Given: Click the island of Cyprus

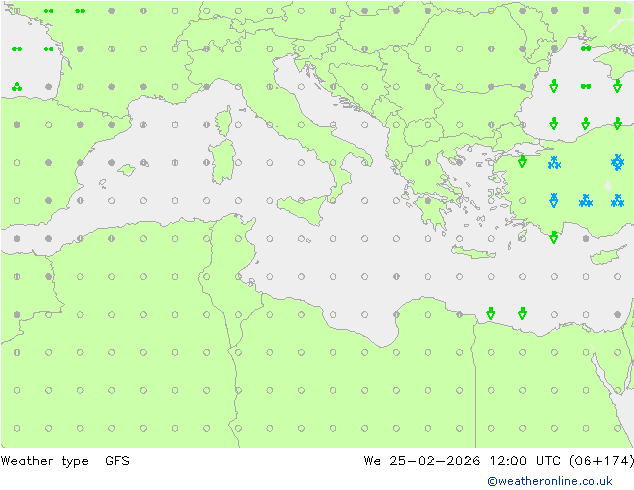Looking at the screenshot, I should [606, 256].
